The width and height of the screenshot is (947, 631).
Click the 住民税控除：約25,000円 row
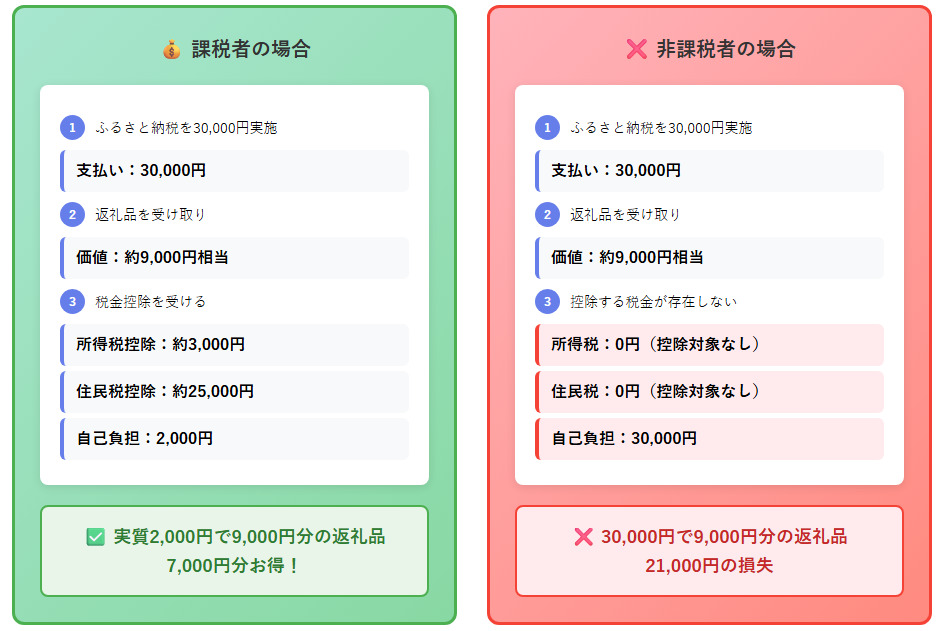pos(234,391)
